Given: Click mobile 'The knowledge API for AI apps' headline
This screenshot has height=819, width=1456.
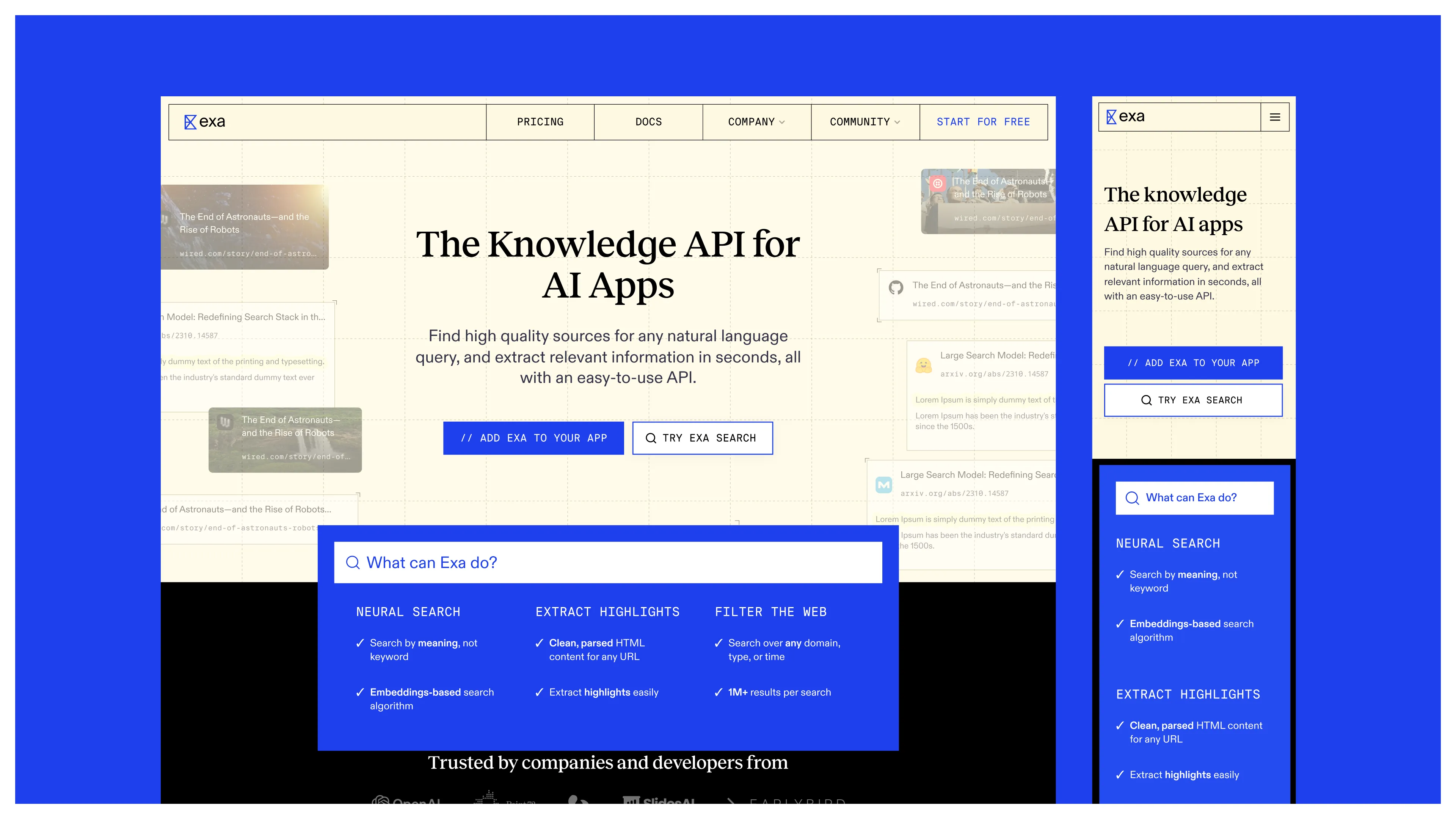Looking at the screenshot, I should click(x=1176, y=209).
